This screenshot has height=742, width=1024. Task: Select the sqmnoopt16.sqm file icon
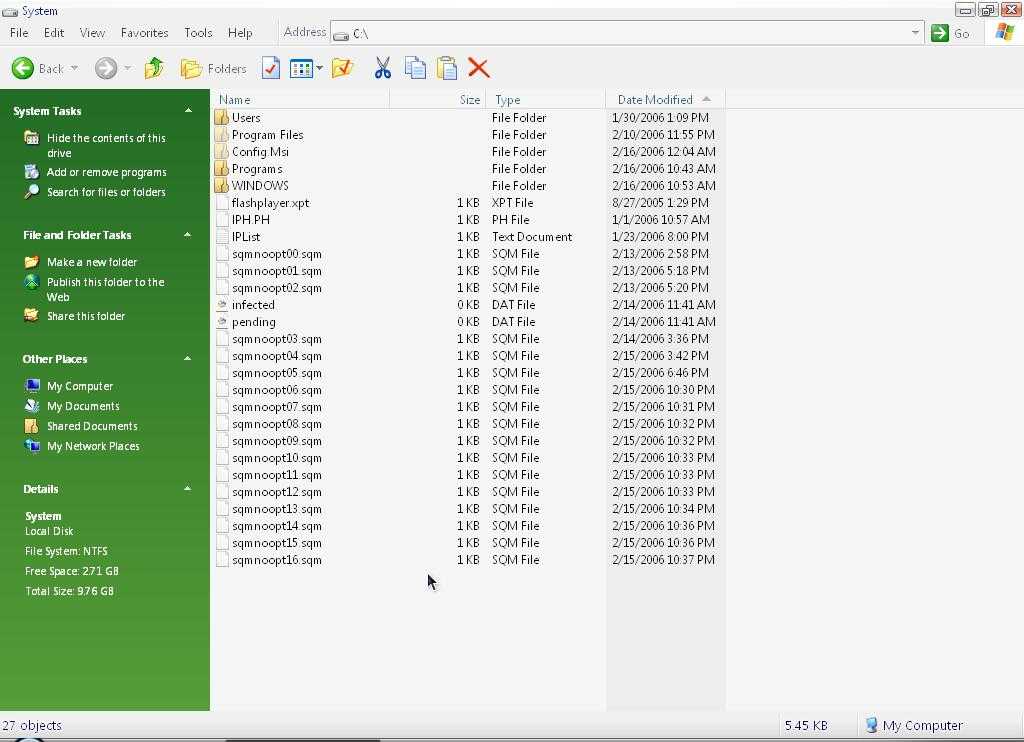coord(221,560)
